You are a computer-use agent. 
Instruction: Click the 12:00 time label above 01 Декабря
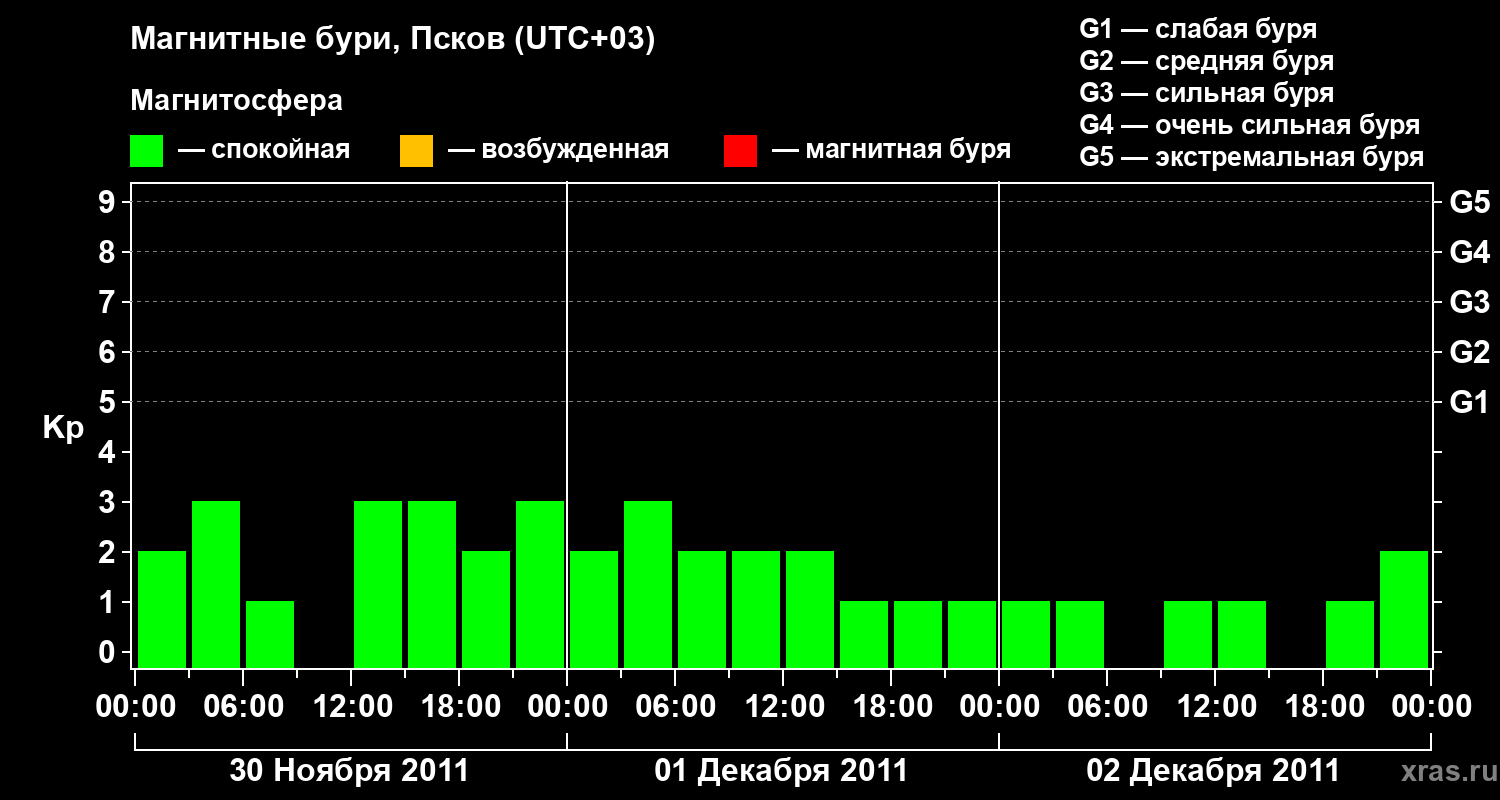coord(783,707)
